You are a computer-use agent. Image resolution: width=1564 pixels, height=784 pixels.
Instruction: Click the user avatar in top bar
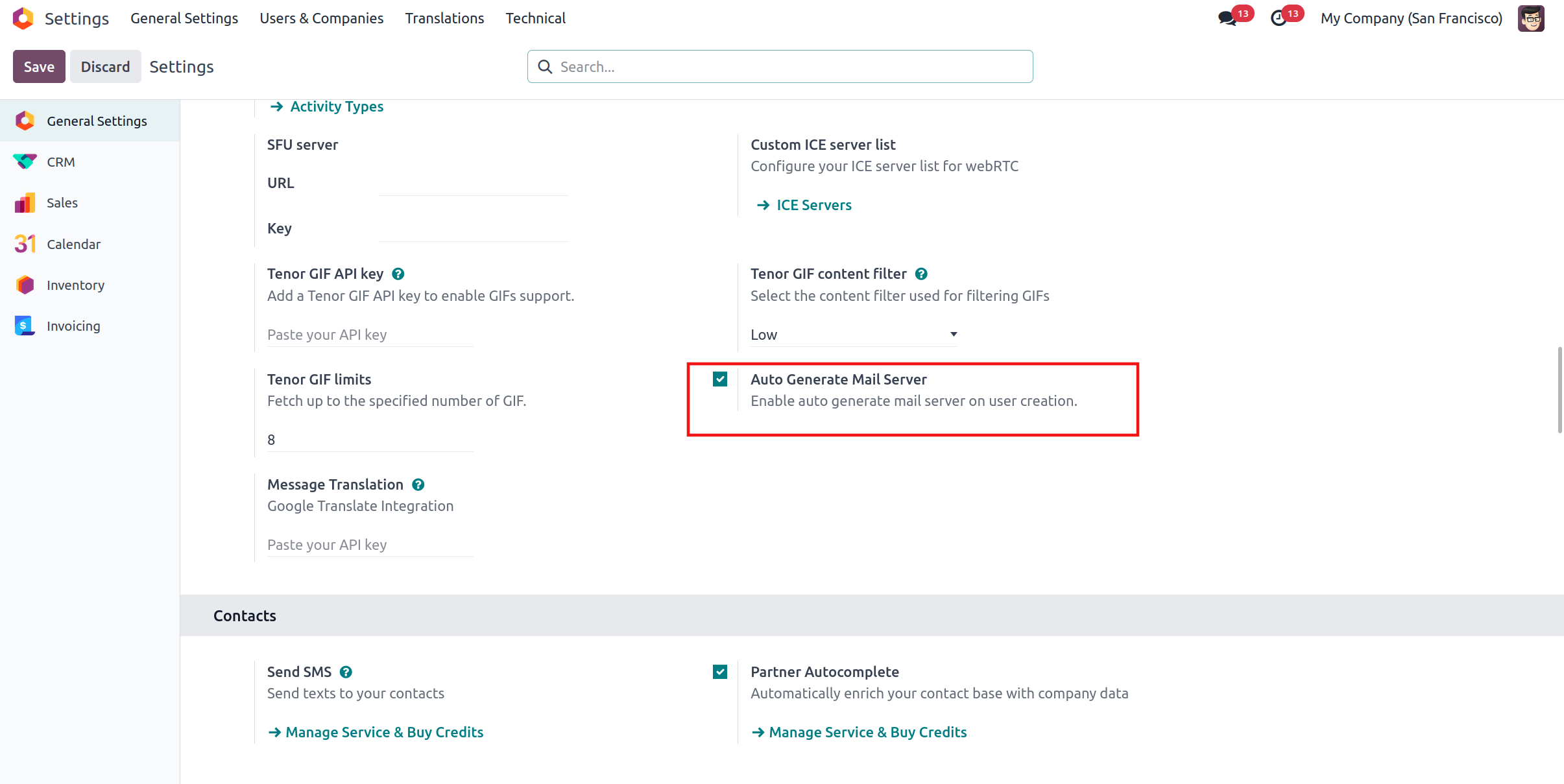(1531, 18)
